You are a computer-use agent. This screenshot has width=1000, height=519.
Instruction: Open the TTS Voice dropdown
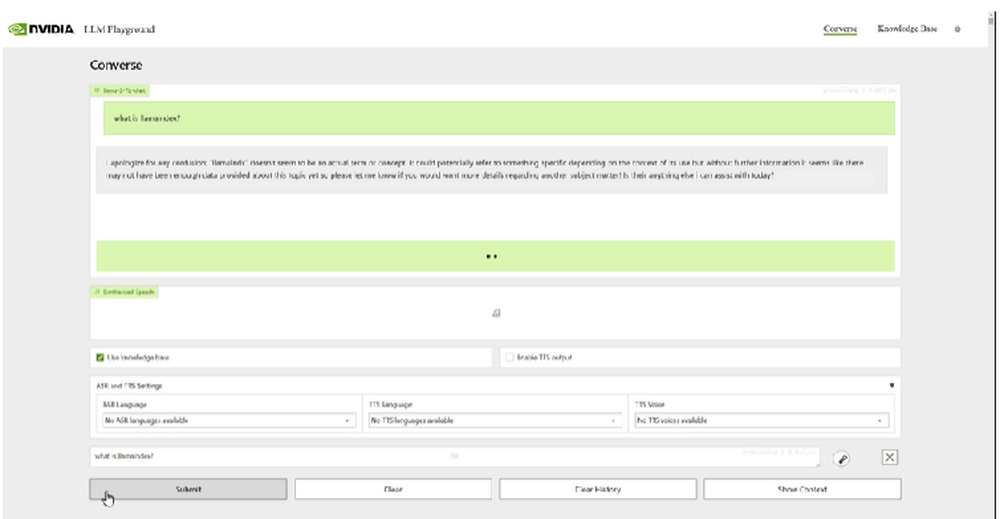(761, 421)
